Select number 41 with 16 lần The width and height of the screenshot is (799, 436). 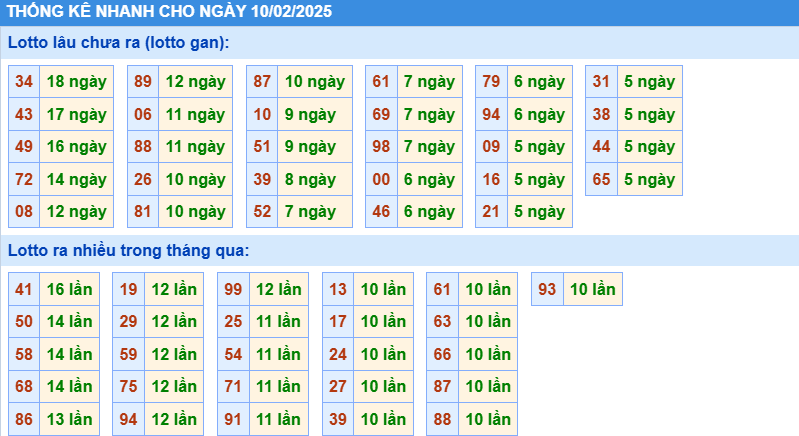pos(24,289)
